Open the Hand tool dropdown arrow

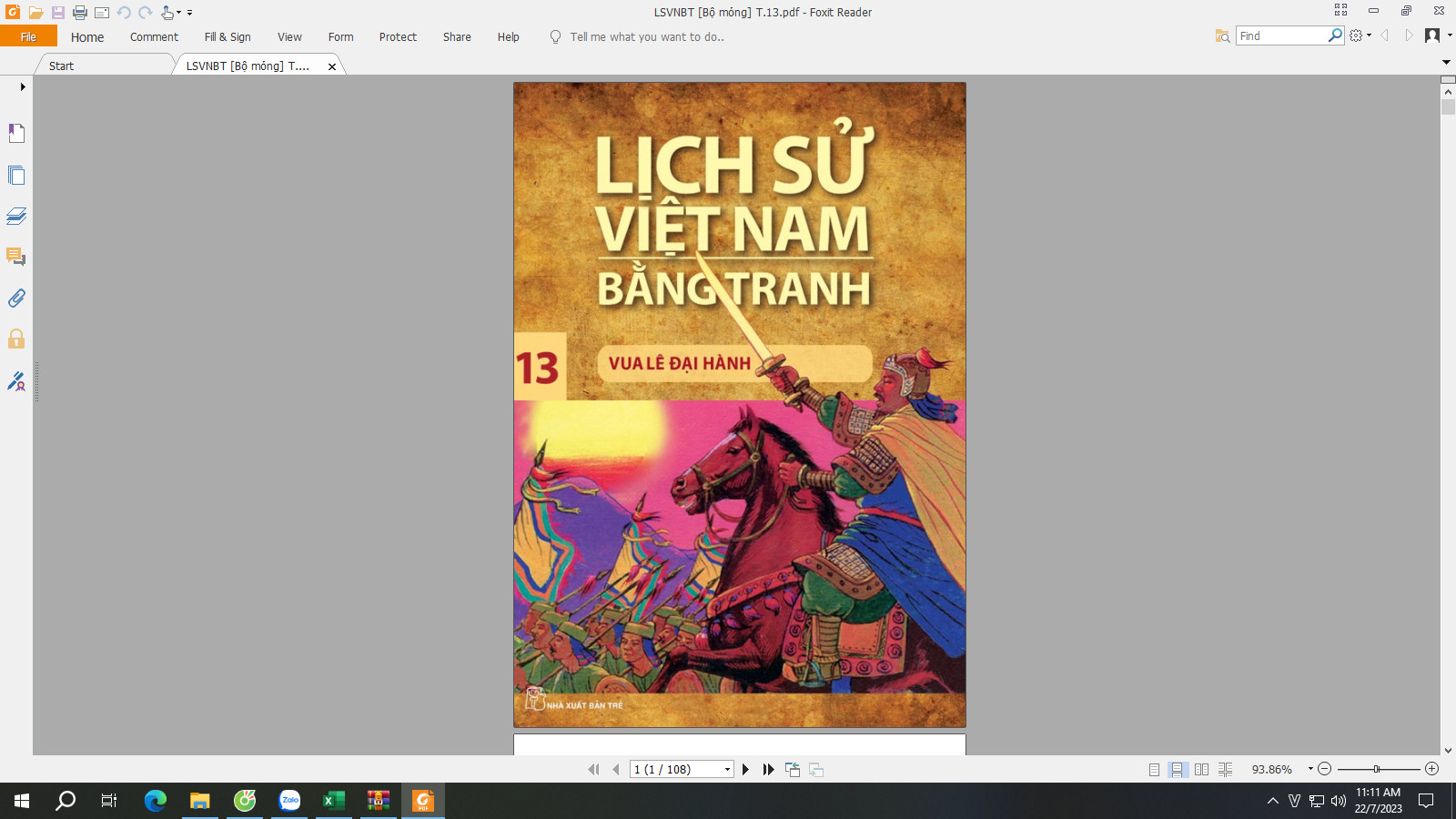(179, 13)
